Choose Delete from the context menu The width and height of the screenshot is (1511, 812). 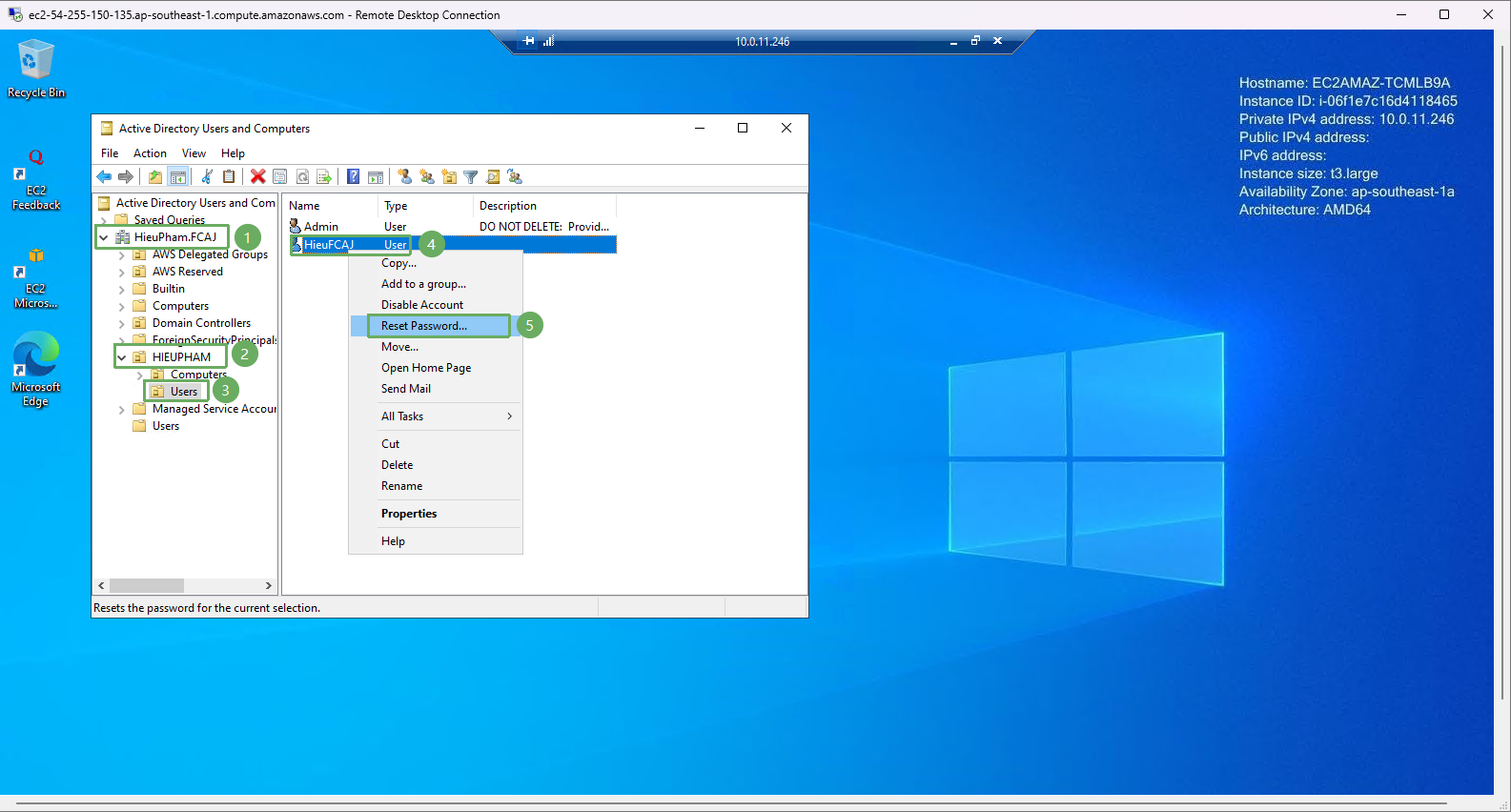(436, 465)
